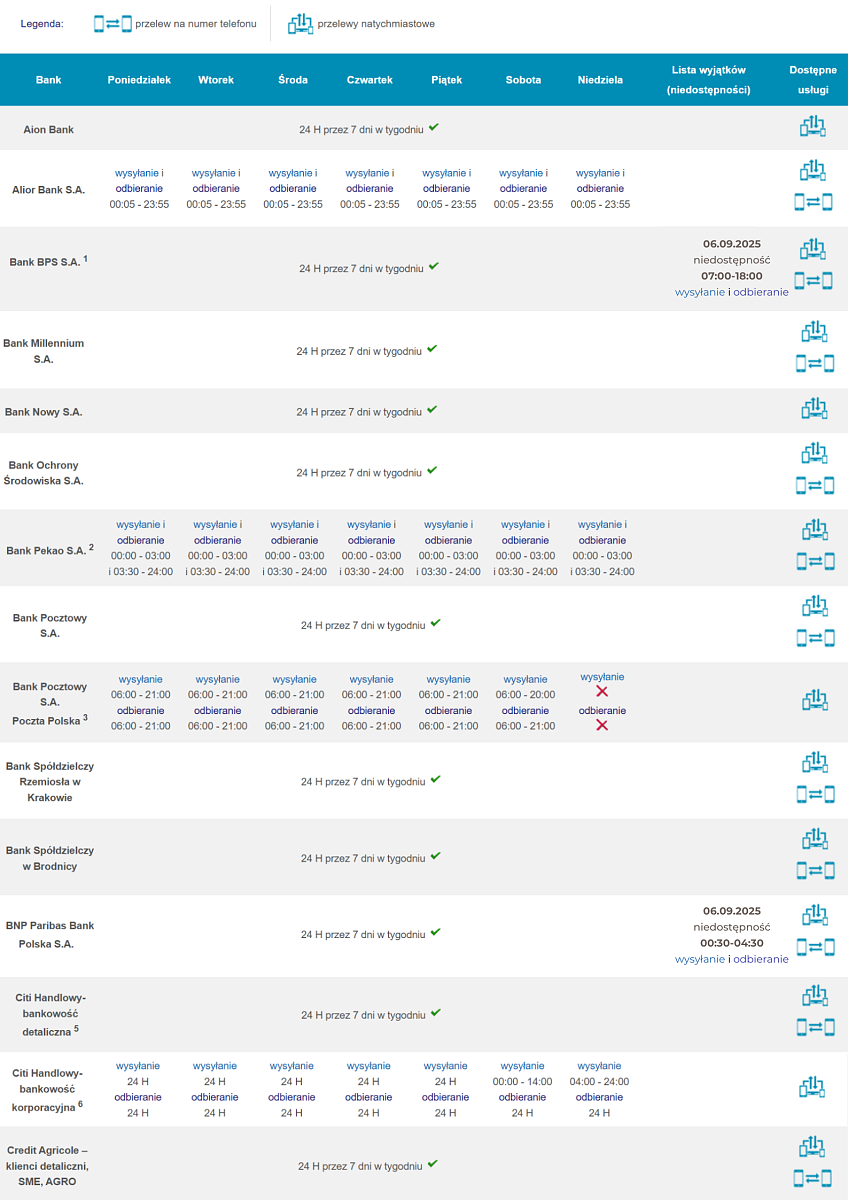The height and width of the screenshot is (1200, 848).
Task: Click the 00:30-04:30 unavailability time for BNP Paribas
Action: point(732,943)
